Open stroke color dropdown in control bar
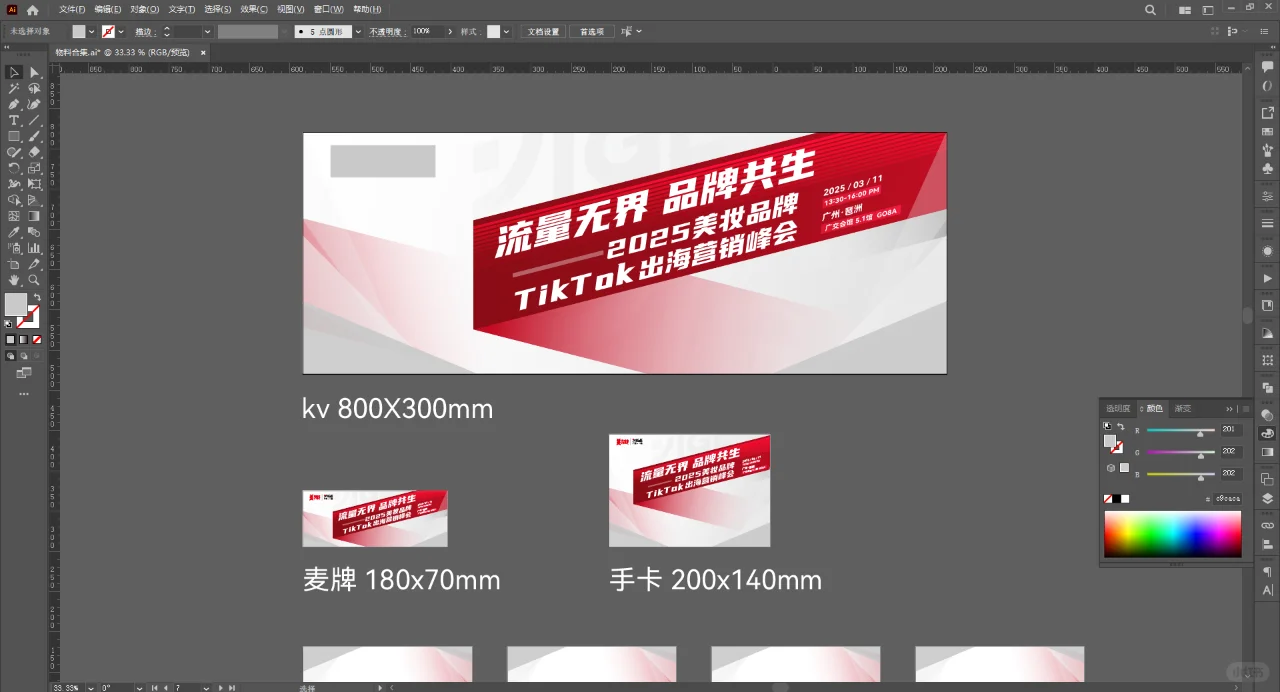 coord(121,31)
